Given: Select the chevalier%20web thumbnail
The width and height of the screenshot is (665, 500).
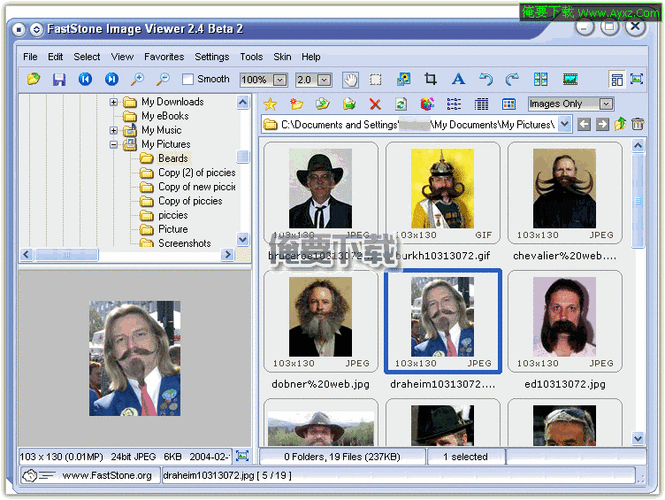Looking at the screenshot, I should point(564,193).
